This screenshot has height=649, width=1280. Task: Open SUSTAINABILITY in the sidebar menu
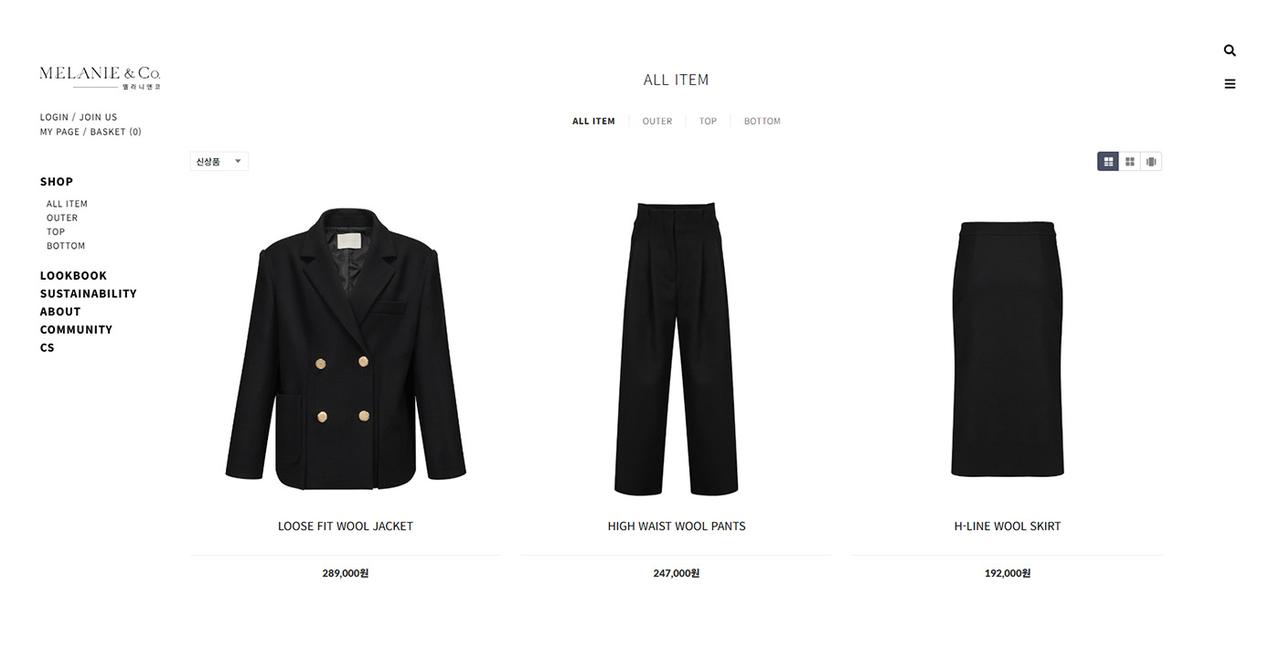pos(88,294)
